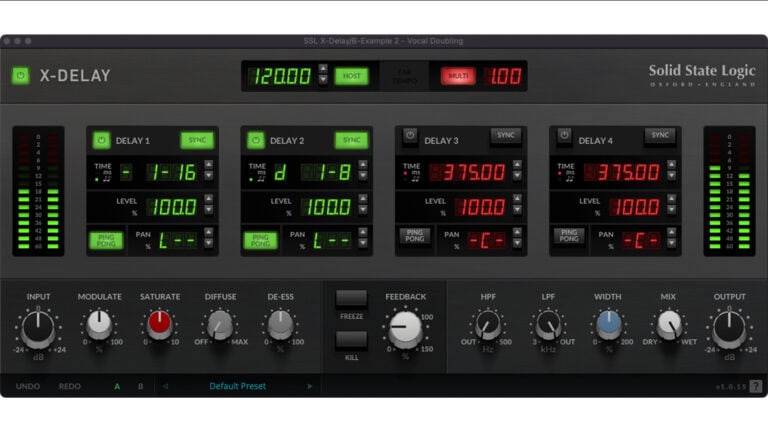768x432 pixels.
Task: Select preset slot A
Action: coord(117,386)
